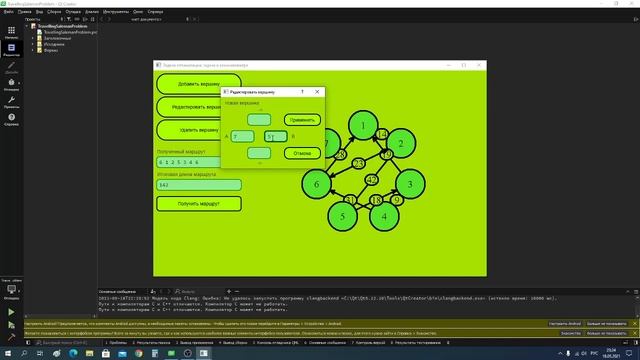Open the Проблемы output tab
The height and width of the screenshot is (360, 640).
point(116,343)
